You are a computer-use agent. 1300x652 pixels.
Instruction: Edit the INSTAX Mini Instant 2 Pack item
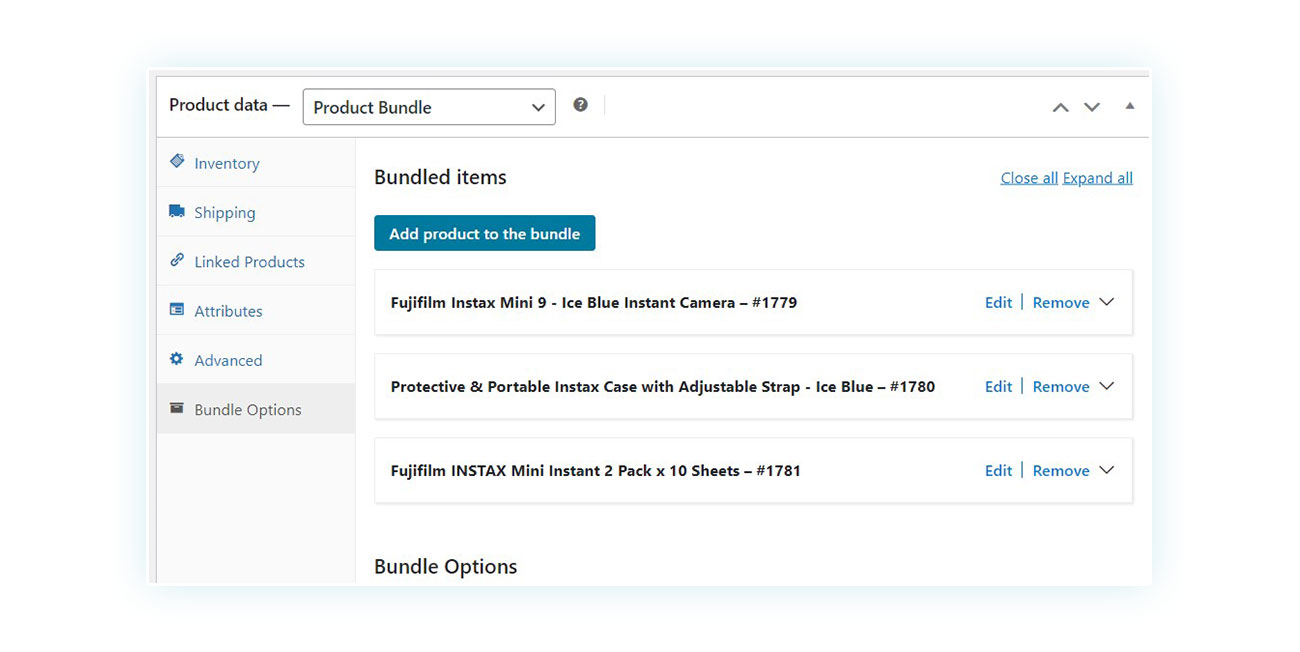tap(998, 470)
